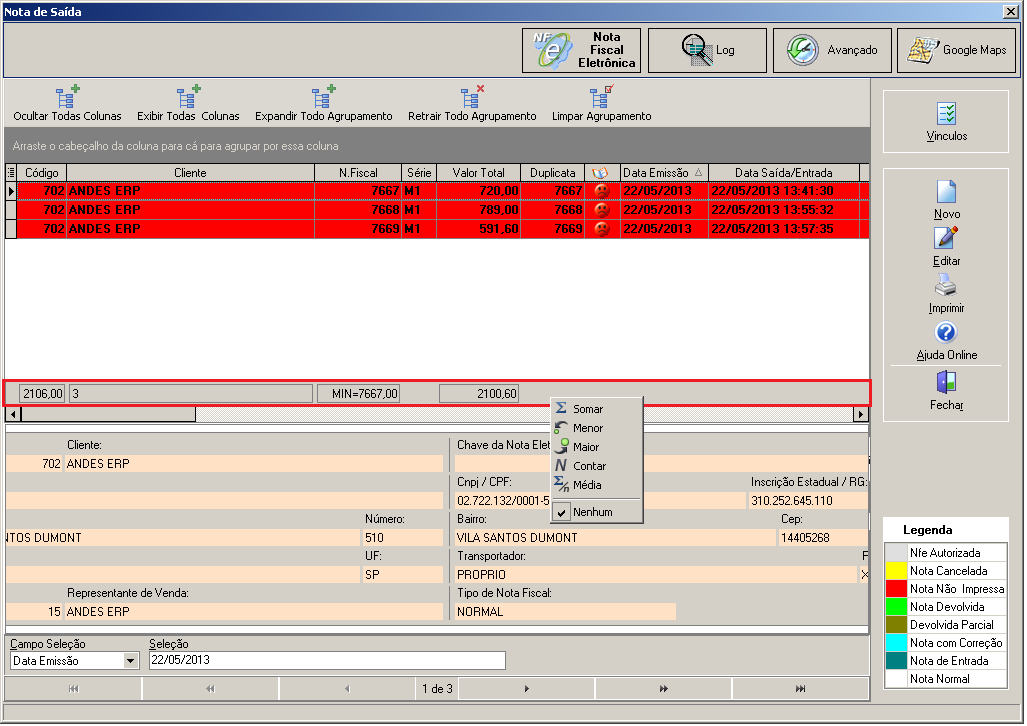
Task: Open Nota Fiscal Eletrônica button
Action: coord(581,50)
